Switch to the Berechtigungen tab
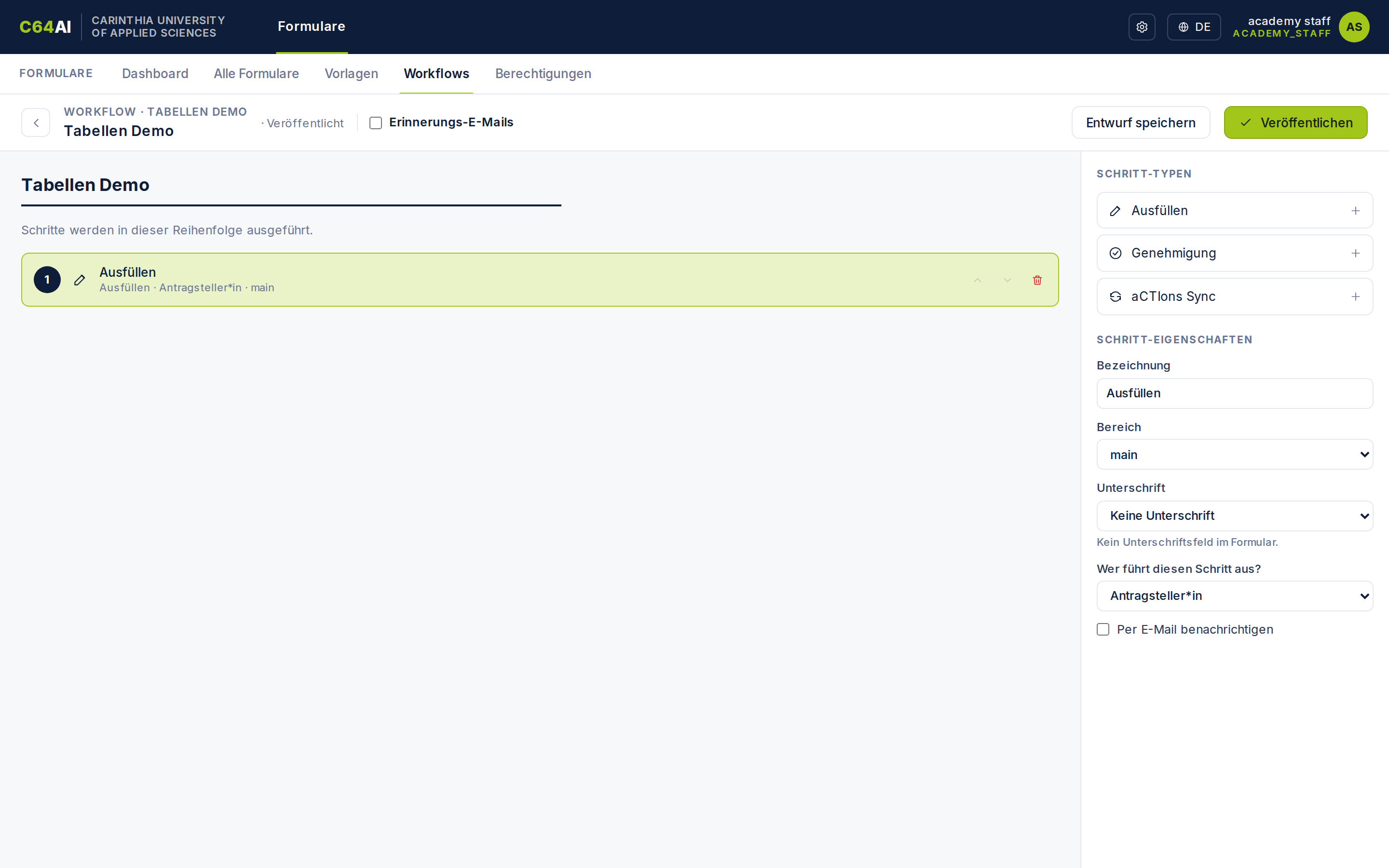The image size is (1389, 868). [x=543, y=73]
